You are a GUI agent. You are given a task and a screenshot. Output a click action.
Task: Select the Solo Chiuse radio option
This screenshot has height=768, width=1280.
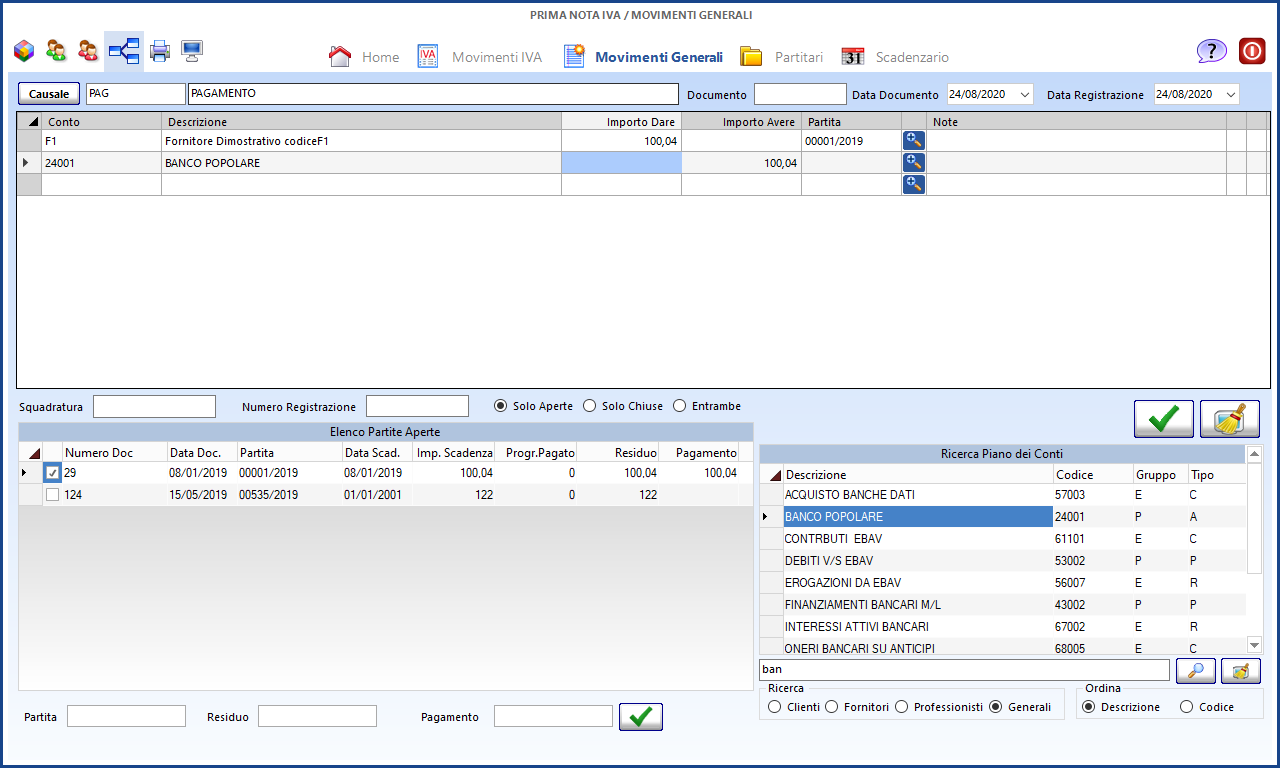(590, 406)
